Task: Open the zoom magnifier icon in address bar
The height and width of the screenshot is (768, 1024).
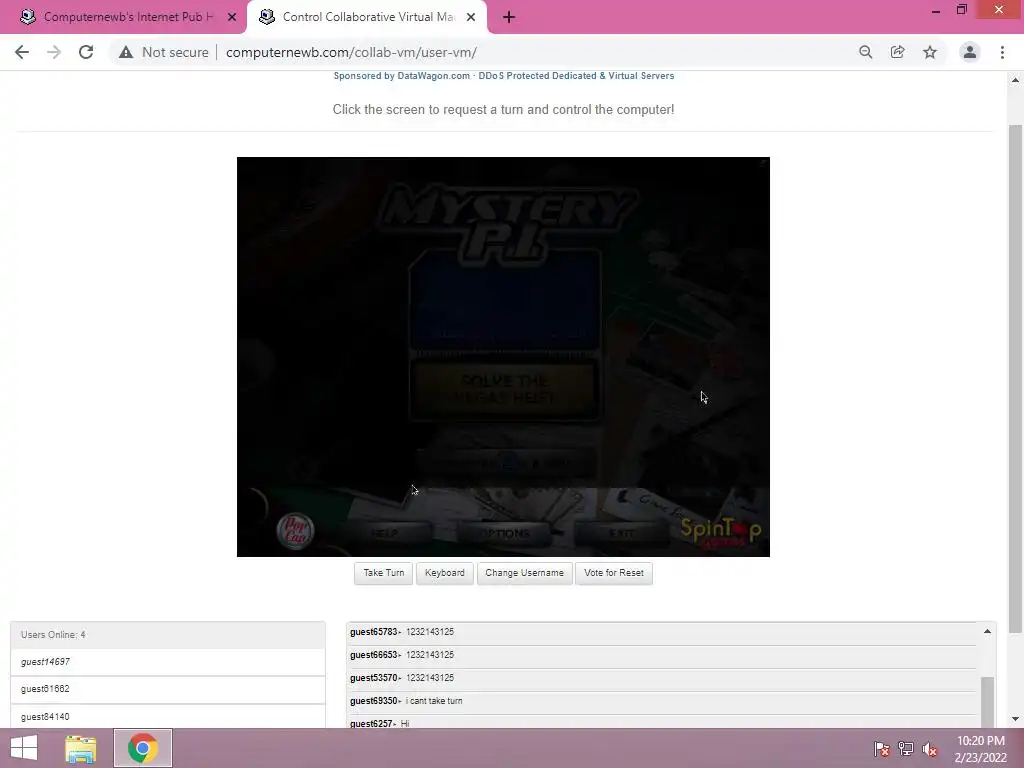Action: [x=866, y=52]
